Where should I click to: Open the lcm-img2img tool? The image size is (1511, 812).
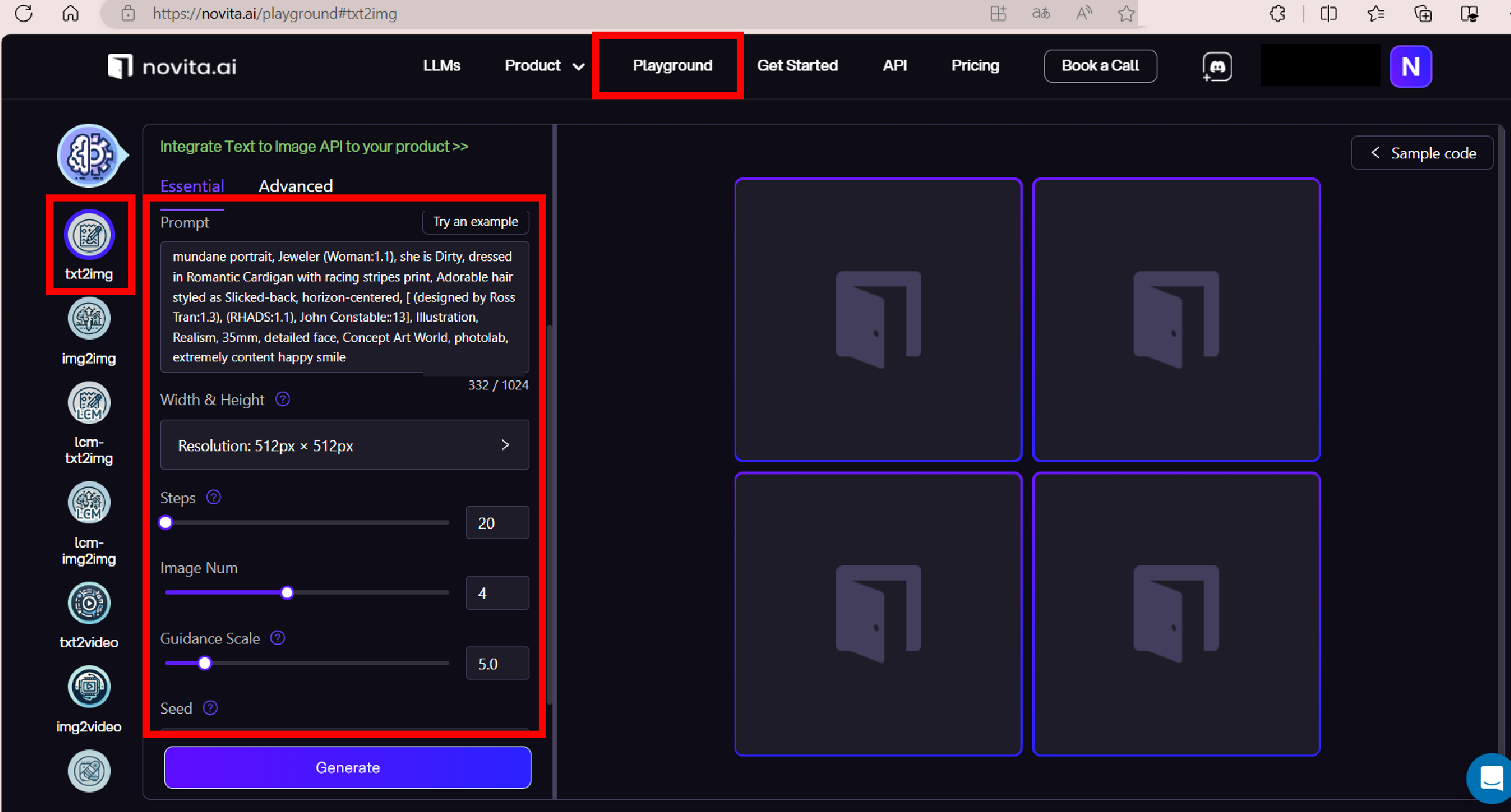point(89,503)
